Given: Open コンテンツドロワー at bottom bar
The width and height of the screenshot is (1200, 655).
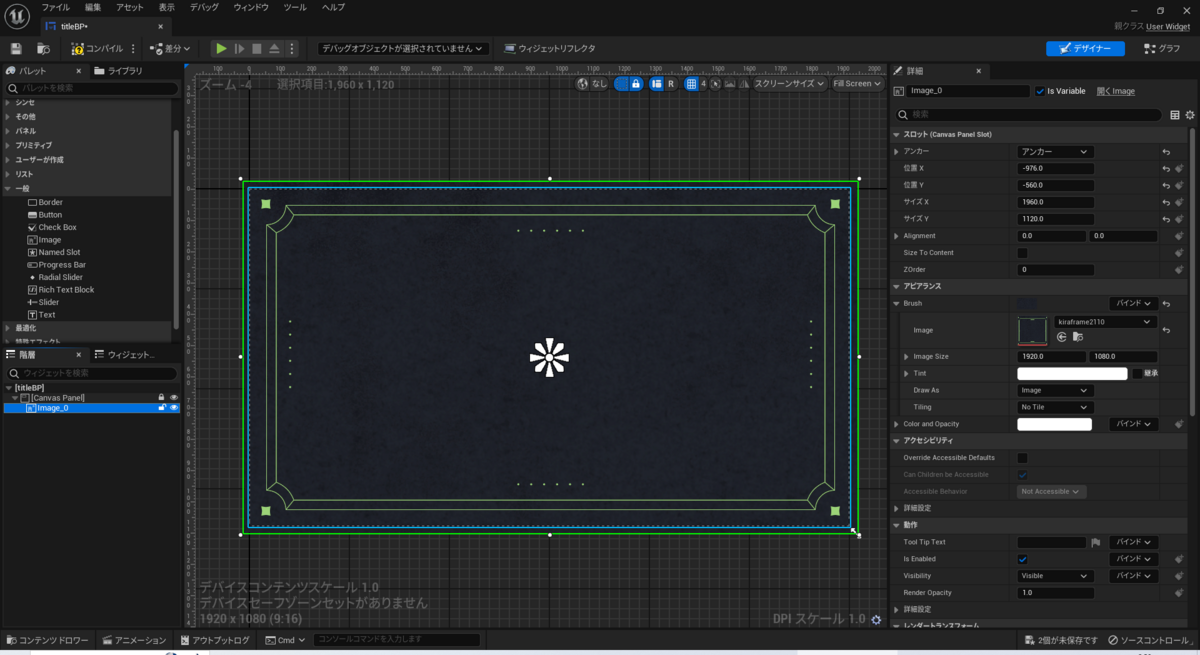Looking at the screenshot, I should pos(48,640).
